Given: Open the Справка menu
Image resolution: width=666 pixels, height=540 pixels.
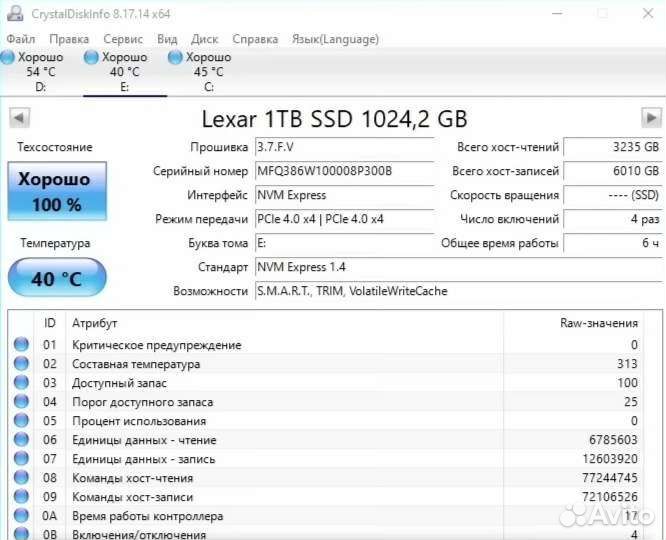Looking at the screenshot, I should [x=255, y=39].
